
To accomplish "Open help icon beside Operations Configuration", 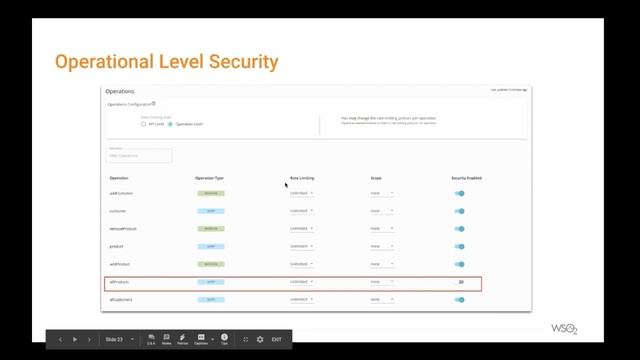I will [154, 104].
